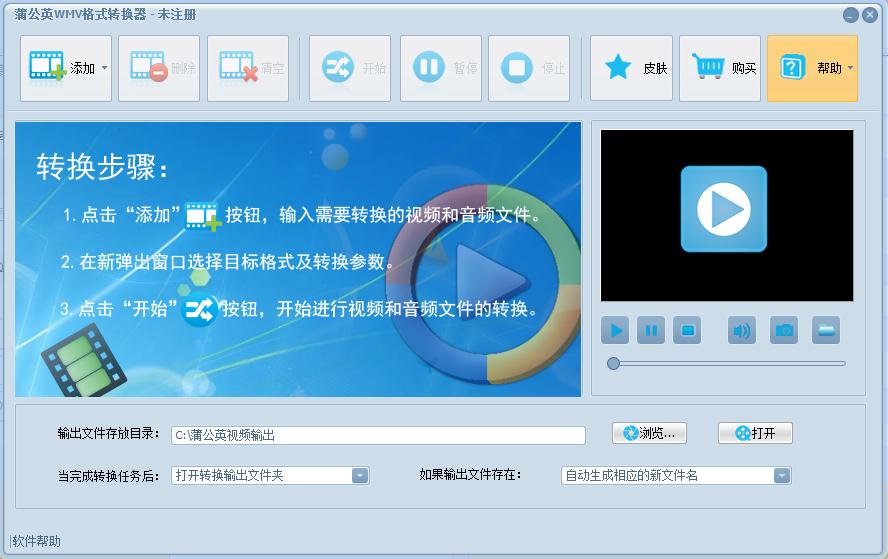Pause the preview player

(651, 330)
